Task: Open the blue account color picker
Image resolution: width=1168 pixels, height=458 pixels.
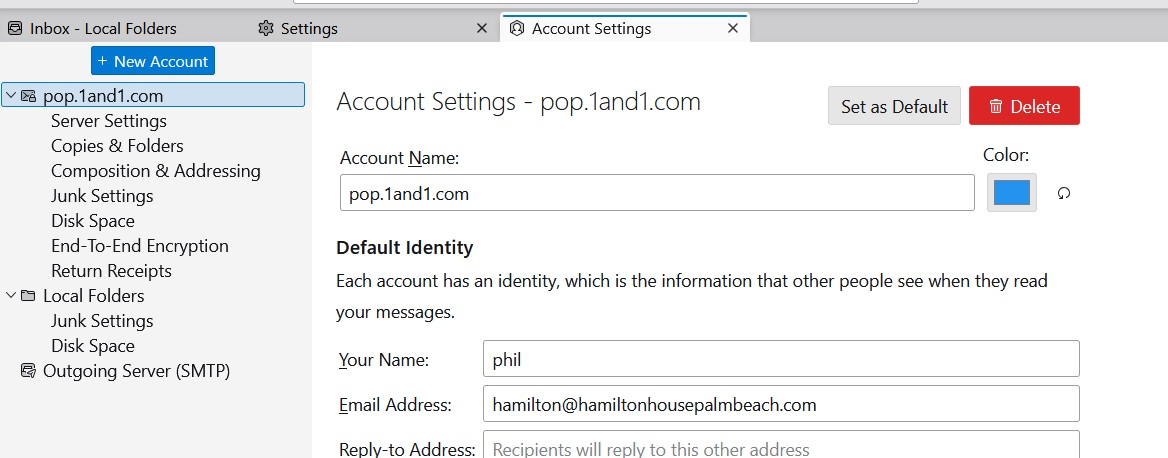Action: [1012, 193]
